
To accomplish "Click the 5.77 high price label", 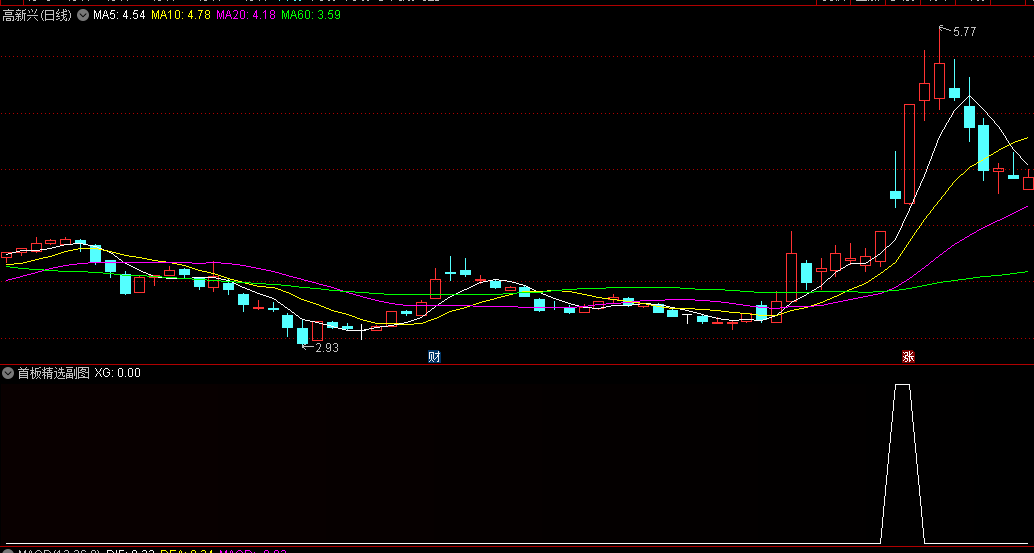I will (x=965, y=32).
